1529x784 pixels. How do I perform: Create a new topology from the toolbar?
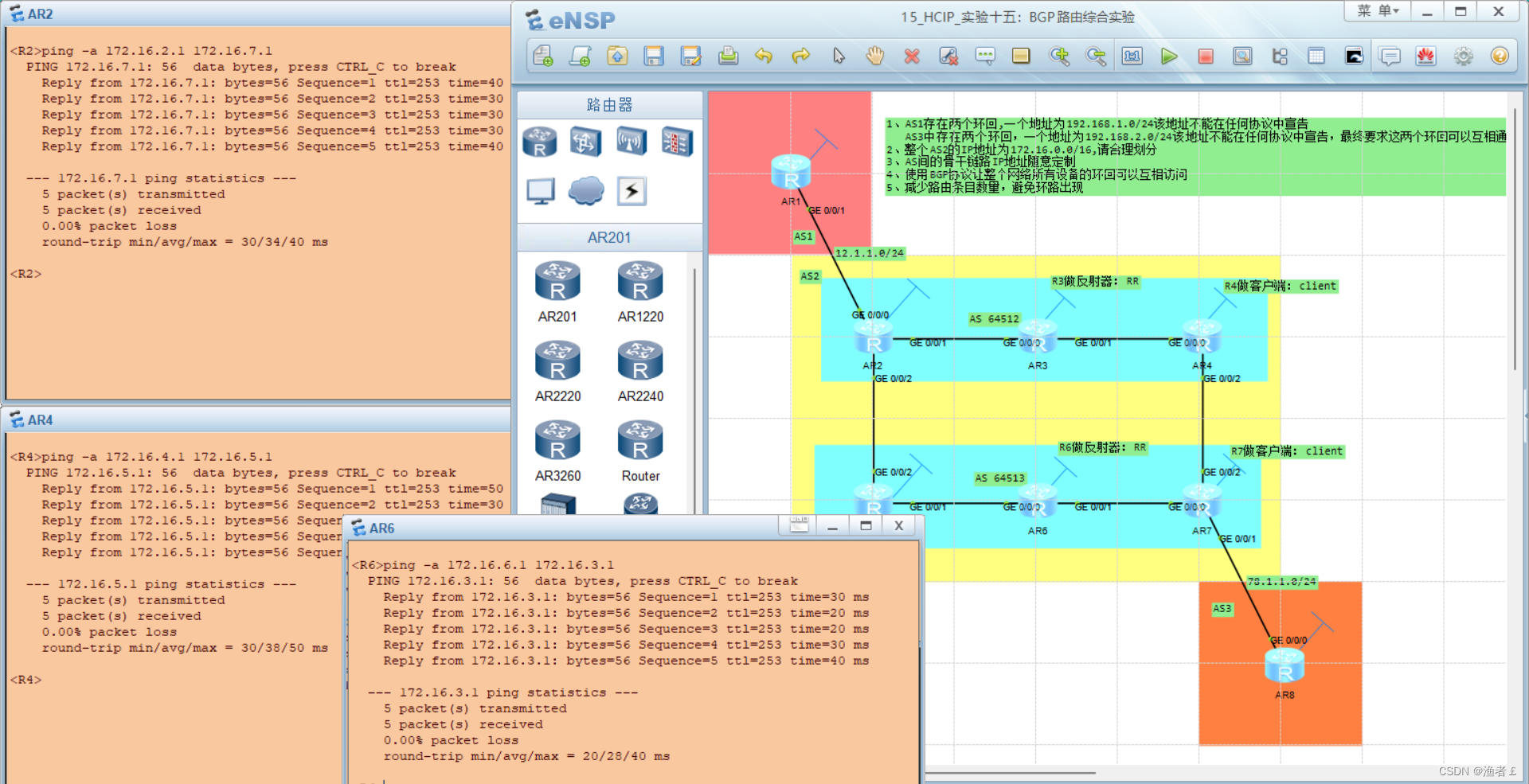pos(543,56)
